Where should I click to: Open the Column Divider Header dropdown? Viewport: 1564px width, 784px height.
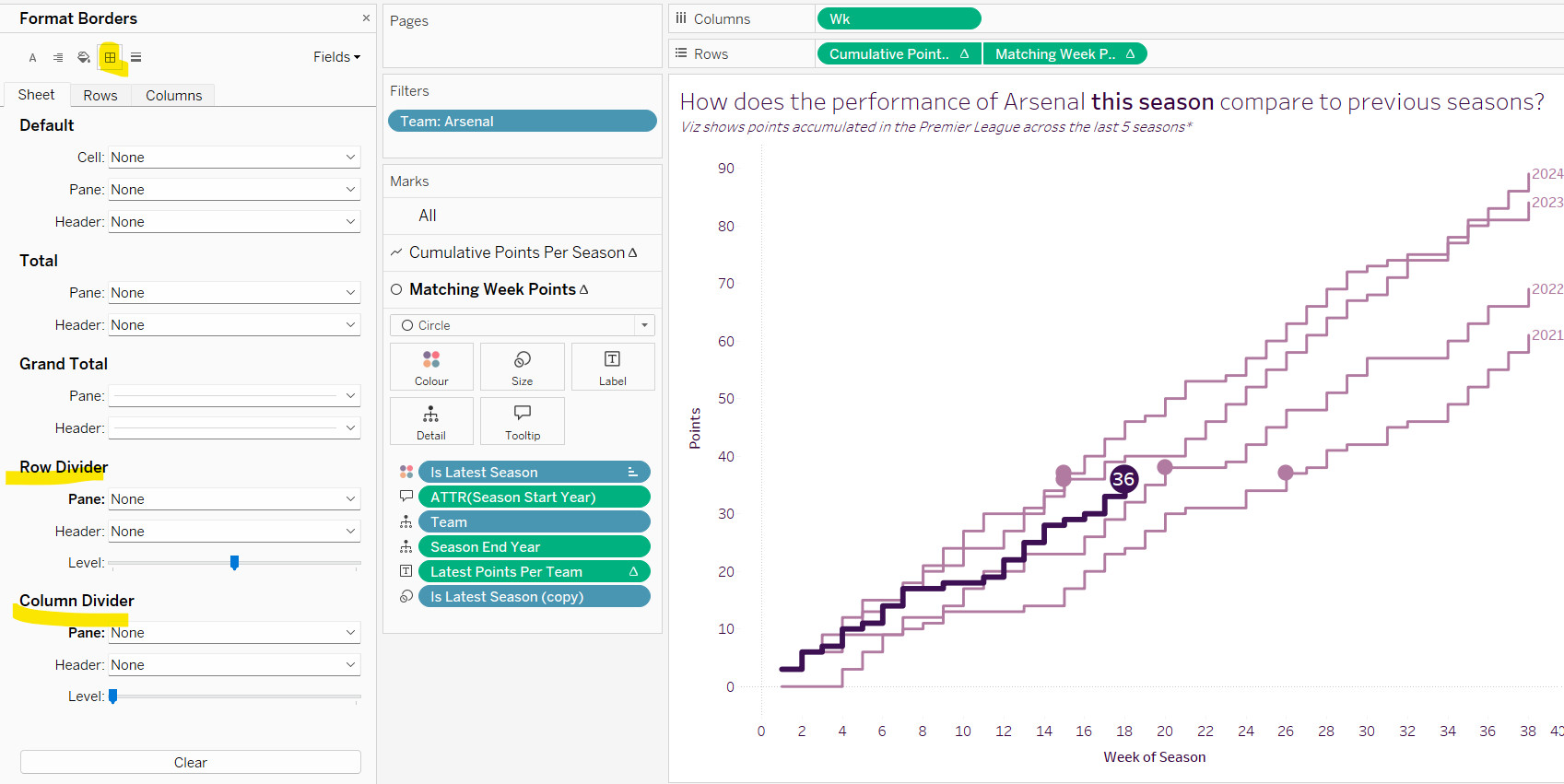pos(234,665)
